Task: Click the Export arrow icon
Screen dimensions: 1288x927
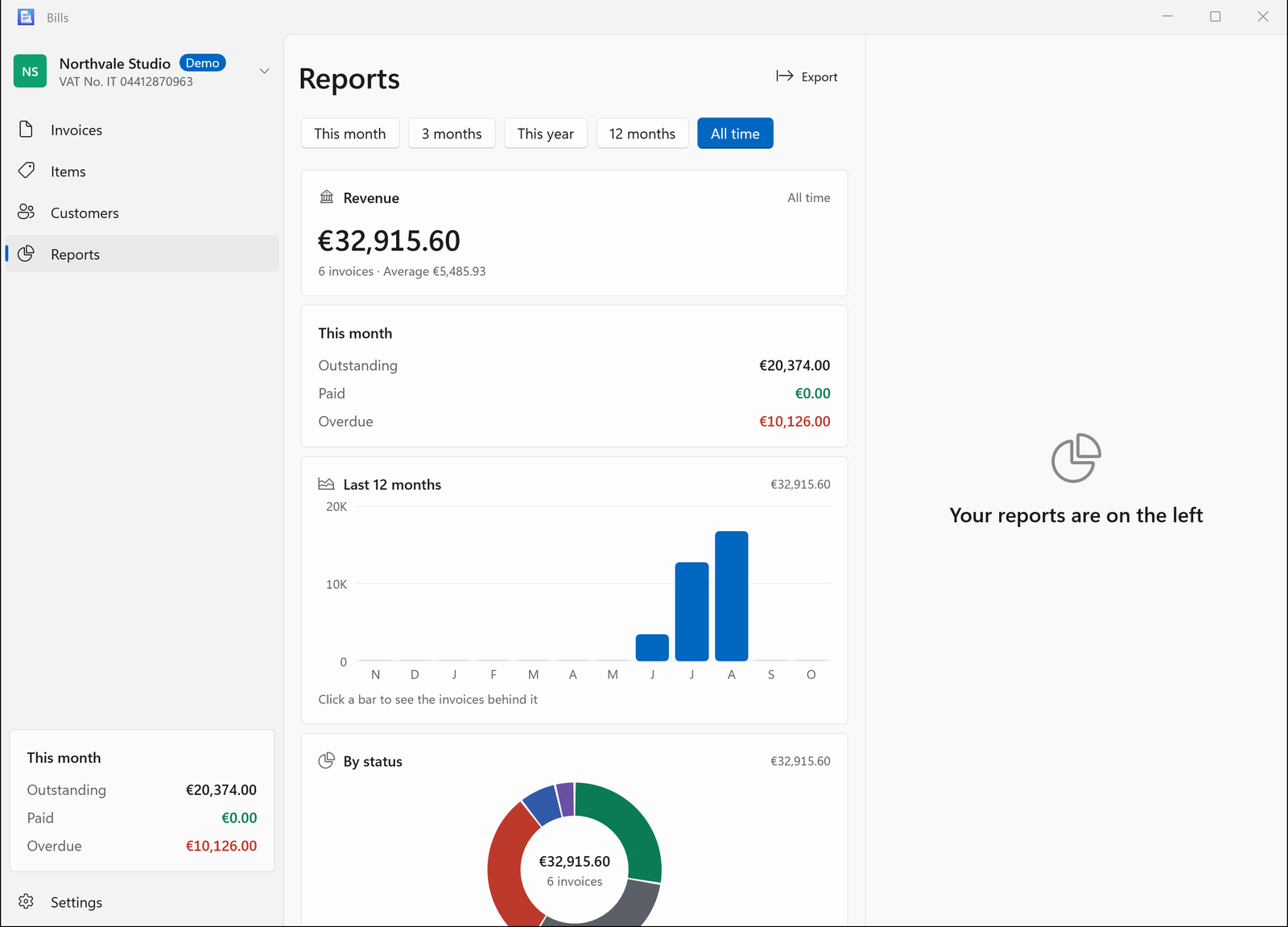Action: pos(784,76)
